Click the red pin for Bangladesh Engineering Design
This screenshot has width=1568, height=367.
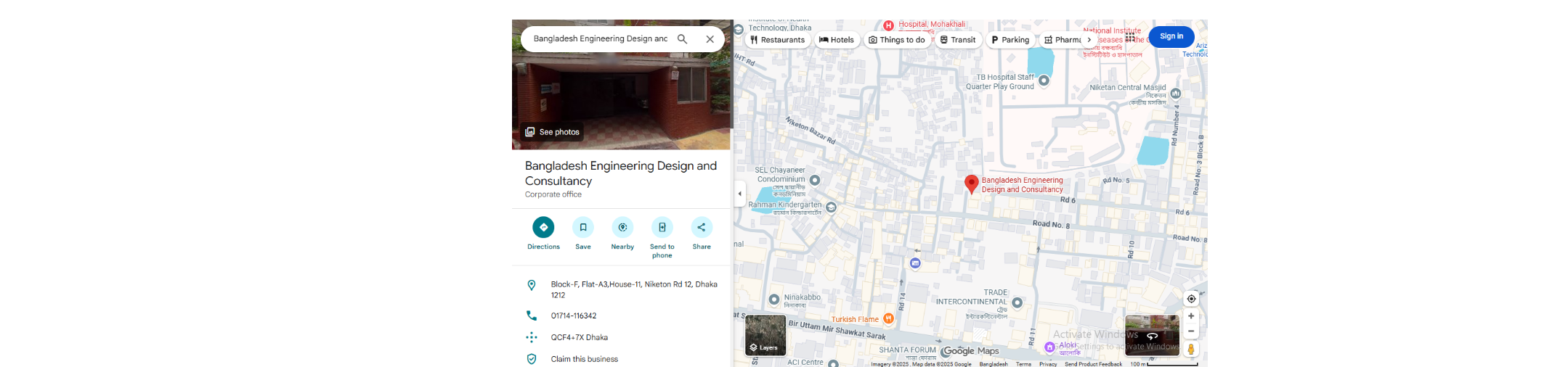pyautogui.click(x=971, y=184)
